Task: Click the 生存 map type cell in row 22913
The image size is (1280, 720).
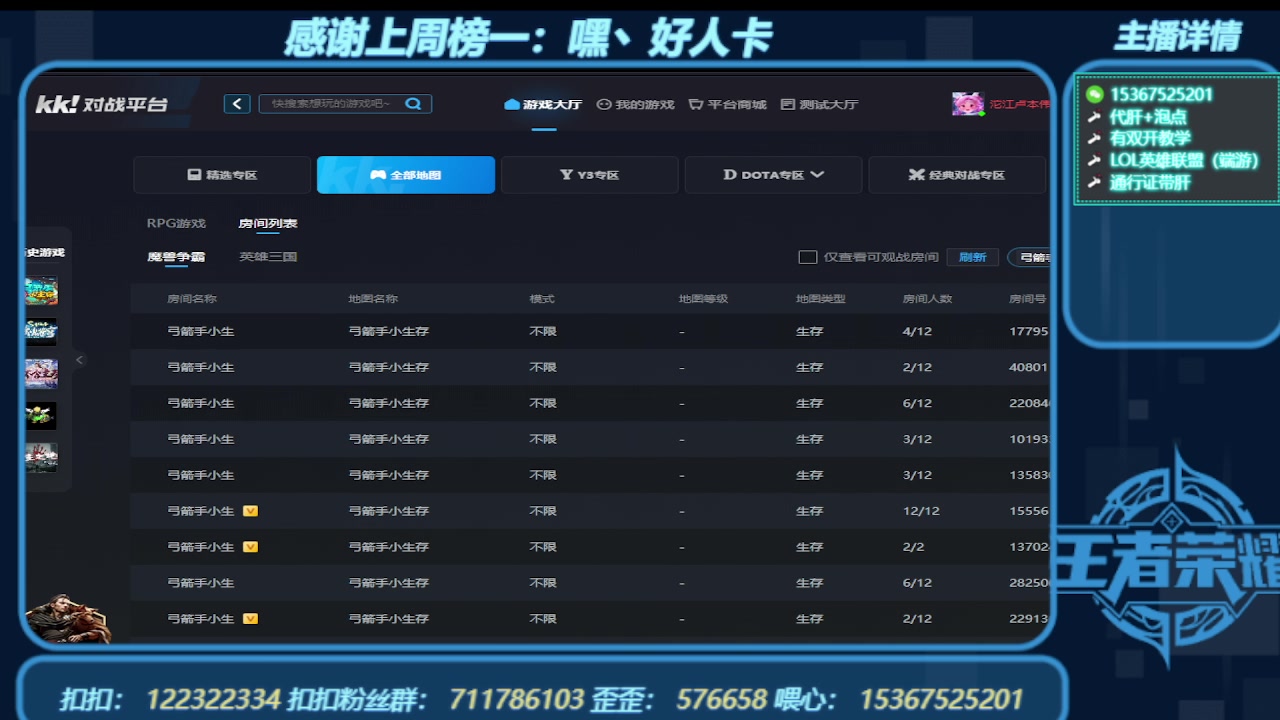Action: (809, 619)
